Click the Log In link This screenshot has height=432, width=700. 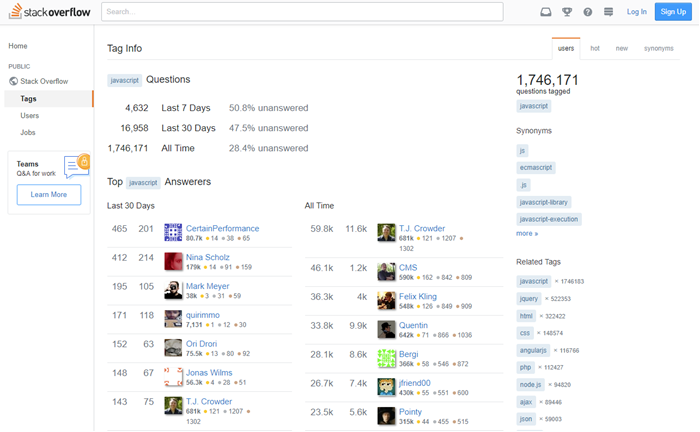tap(636, 12)
